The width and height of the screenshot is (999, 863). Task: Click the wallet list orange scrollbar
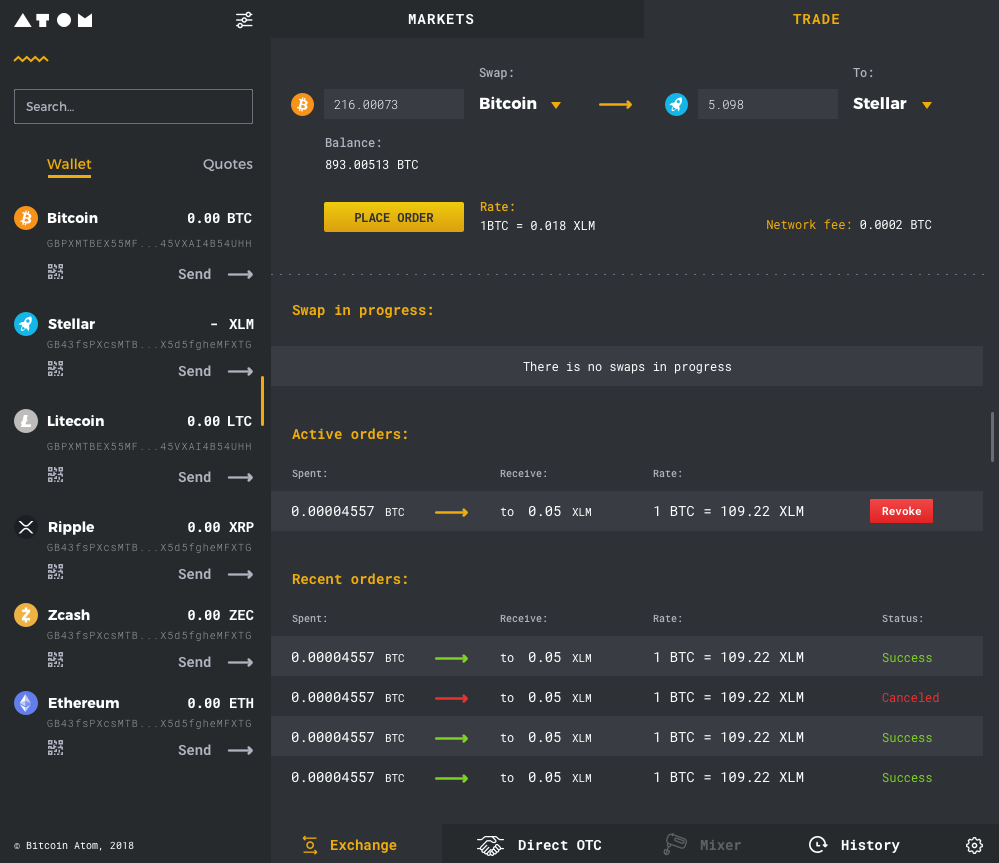pyautogui.click(x=262, y=401)
